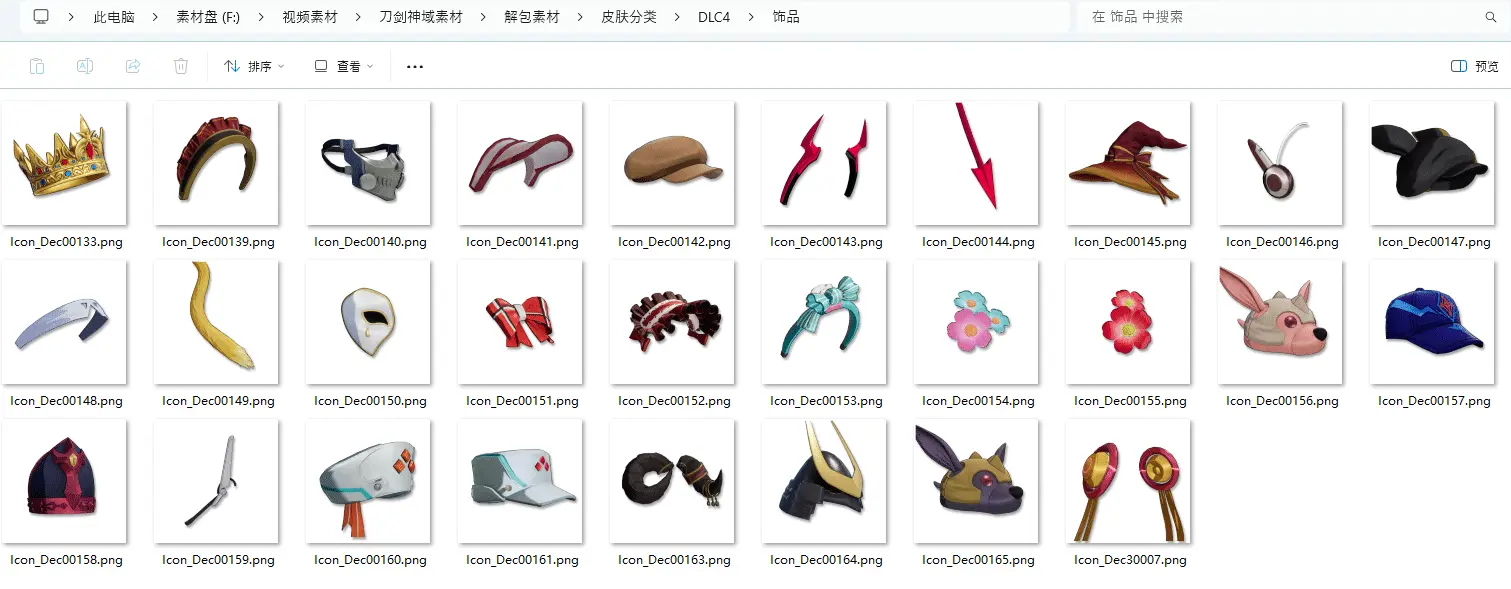This screenshot has width=1511, height=589.
Task: Click the Icon_Dec30007.png file name
Action: pos(1130,560)
